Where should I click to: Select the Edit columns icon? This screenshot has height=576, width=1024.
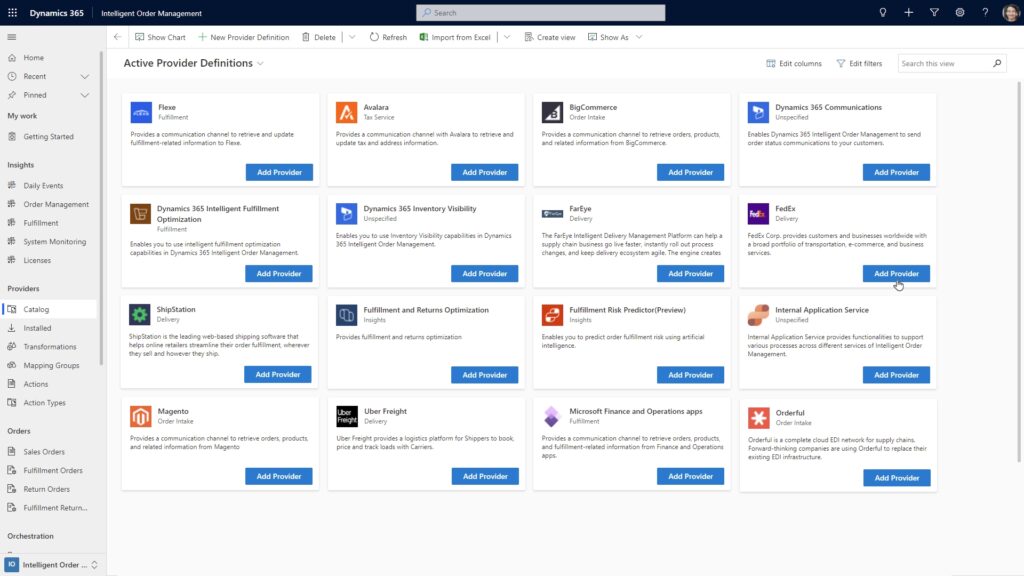coord(793,62)
